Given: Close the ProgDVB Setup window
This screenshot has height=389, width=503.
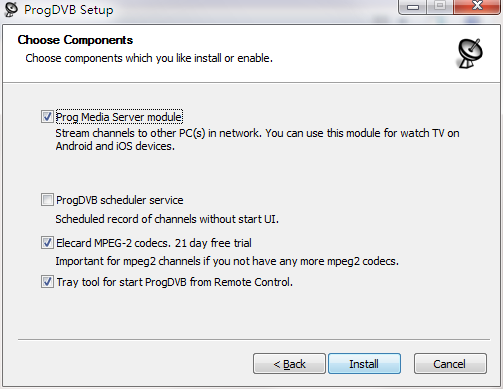Looking at the screenshot, I should [x=477, y=7].
